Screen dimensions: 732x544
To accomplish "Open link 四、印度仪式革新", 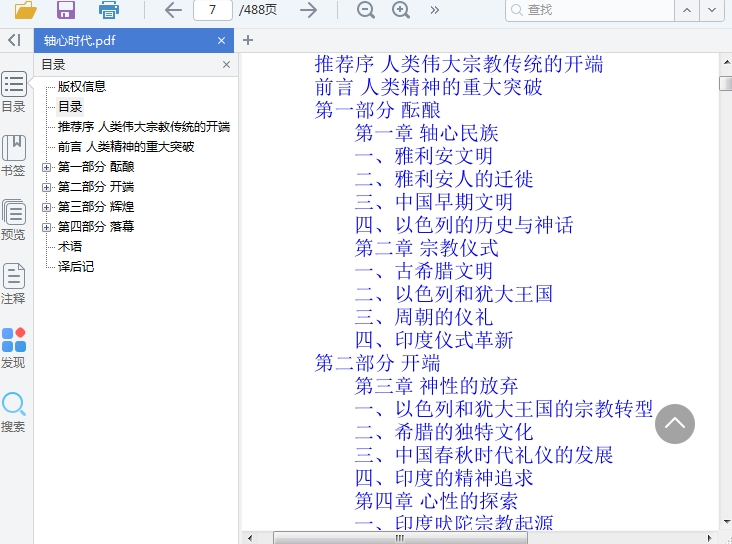I will pos(434,340).
